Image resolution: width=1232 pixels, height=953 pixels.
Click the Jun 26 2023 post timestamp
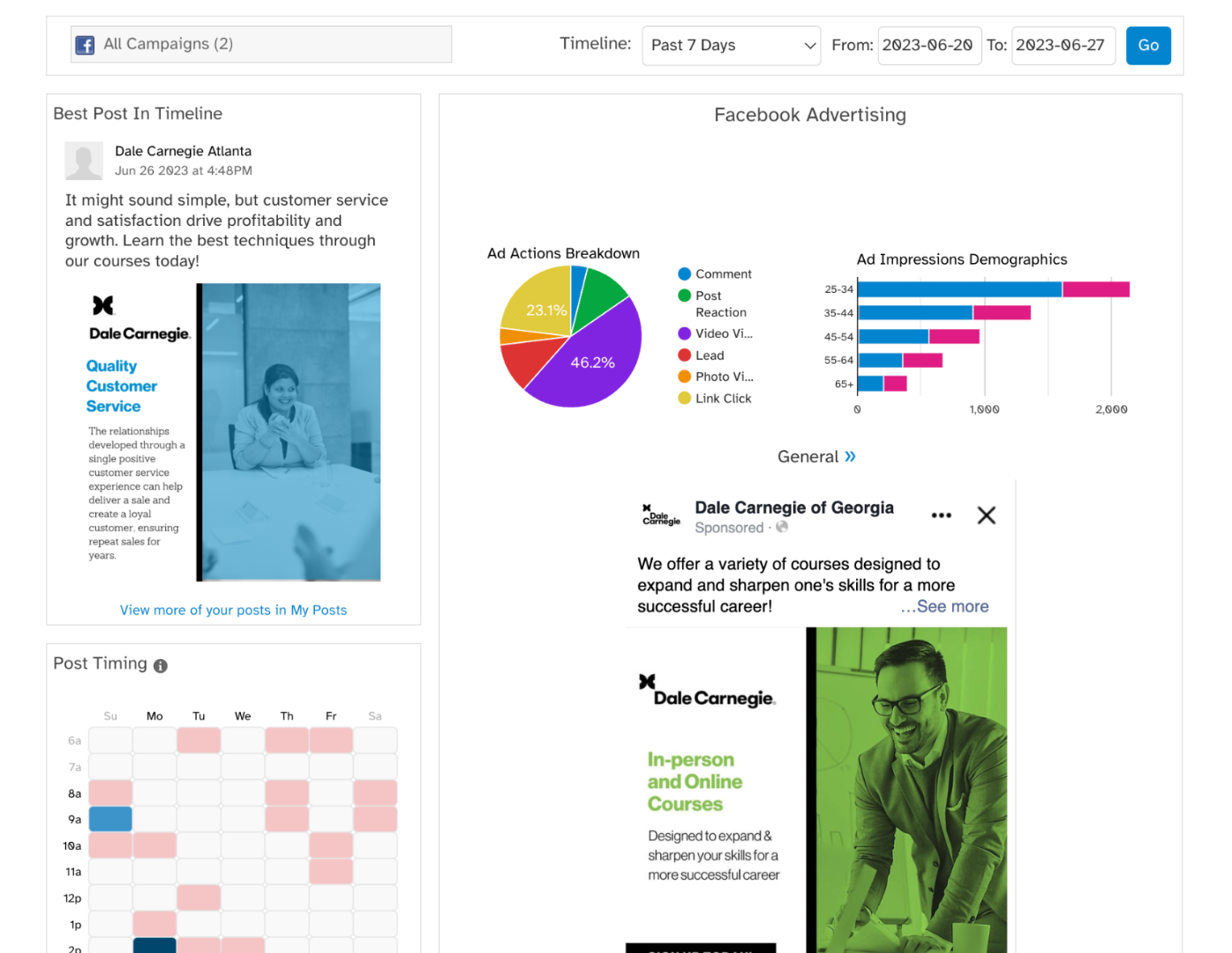tap(184, 170)
